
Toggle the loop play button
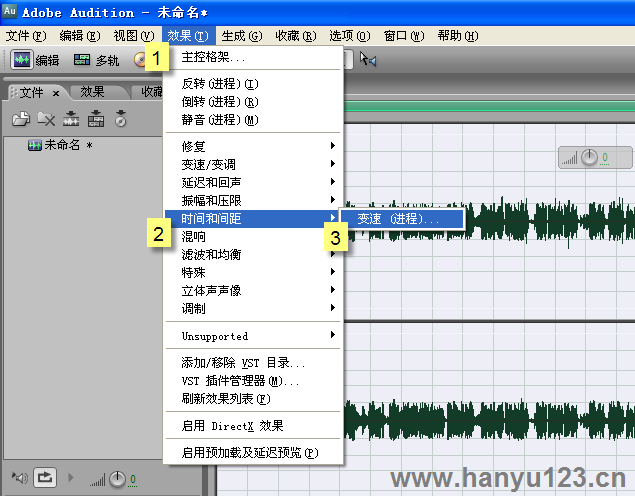(x=45, y=478)
